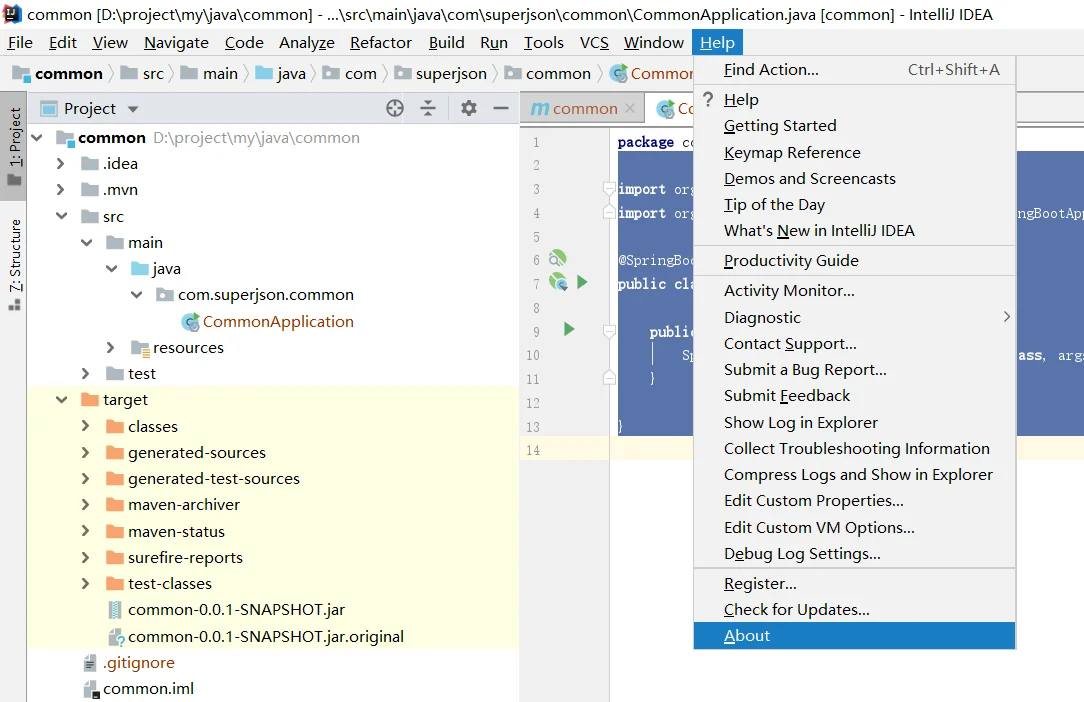1084x702 pixels.
Task: Select About in the Help menu
Action: (854, 636)
